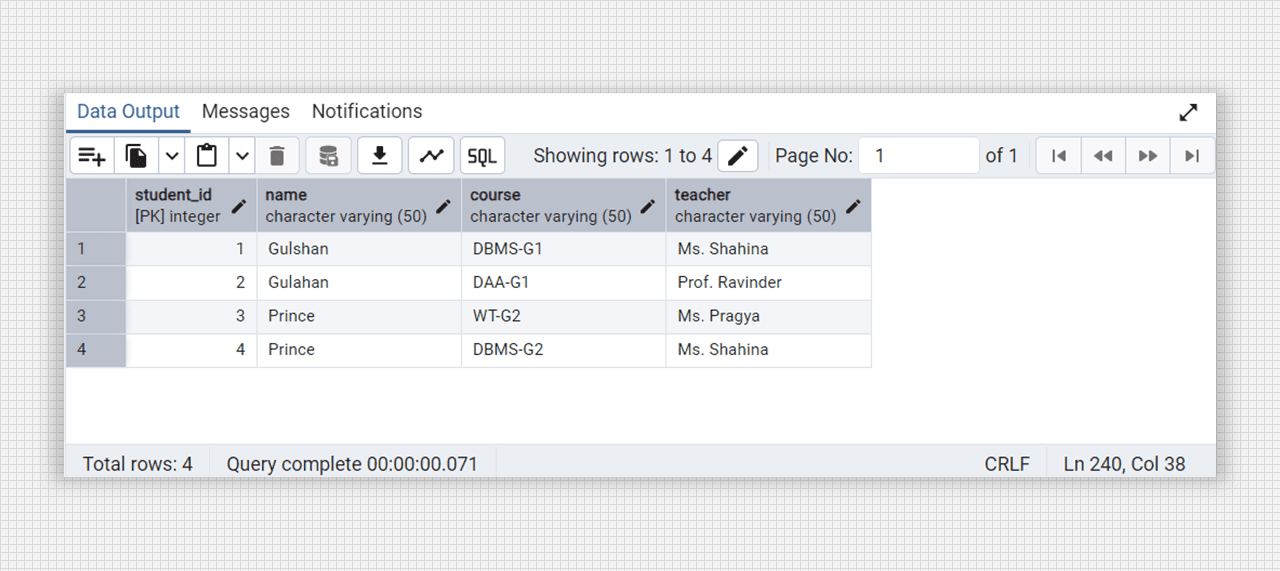This screenshot has width=1280, height=571.
Task: Click the SQL button
Action: (483, 156)
